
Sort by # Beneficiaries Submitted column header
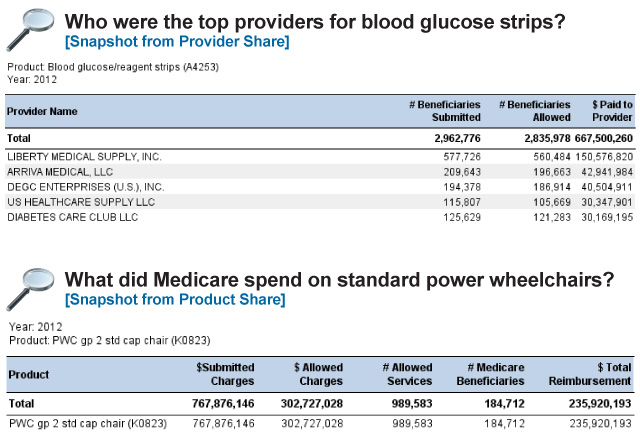point(445,111)
